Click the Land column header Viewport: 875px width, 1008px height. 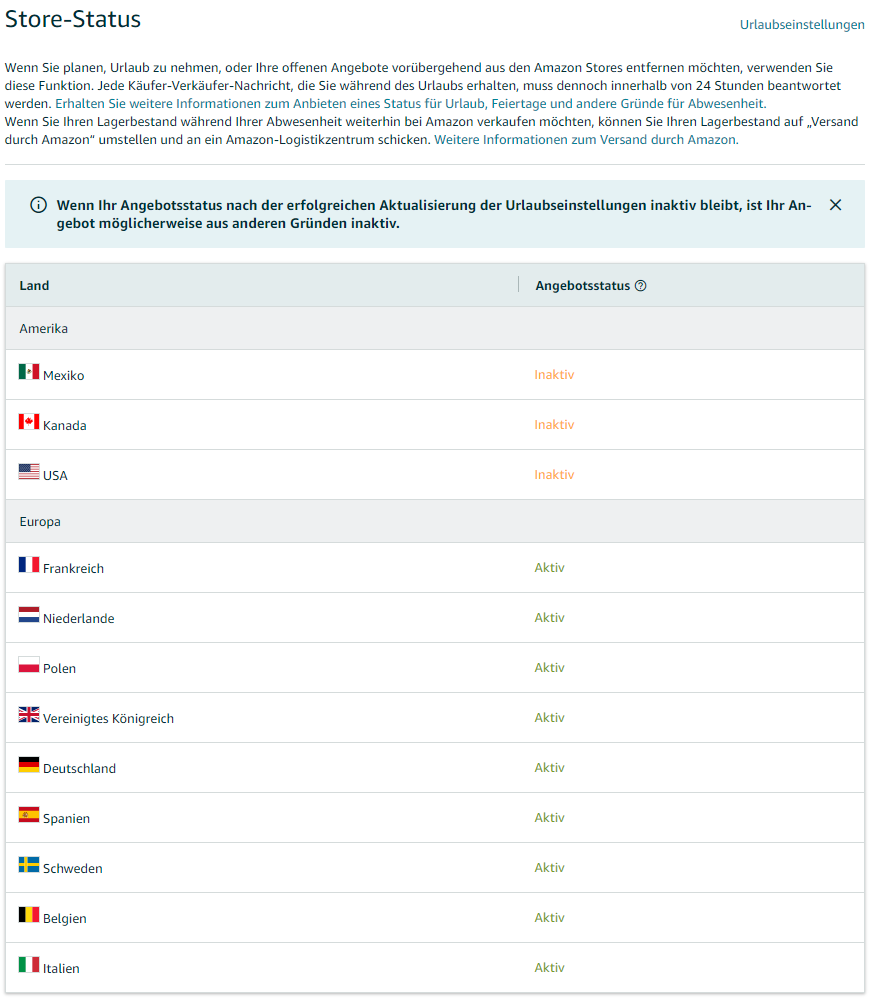(x=34, y=285)
